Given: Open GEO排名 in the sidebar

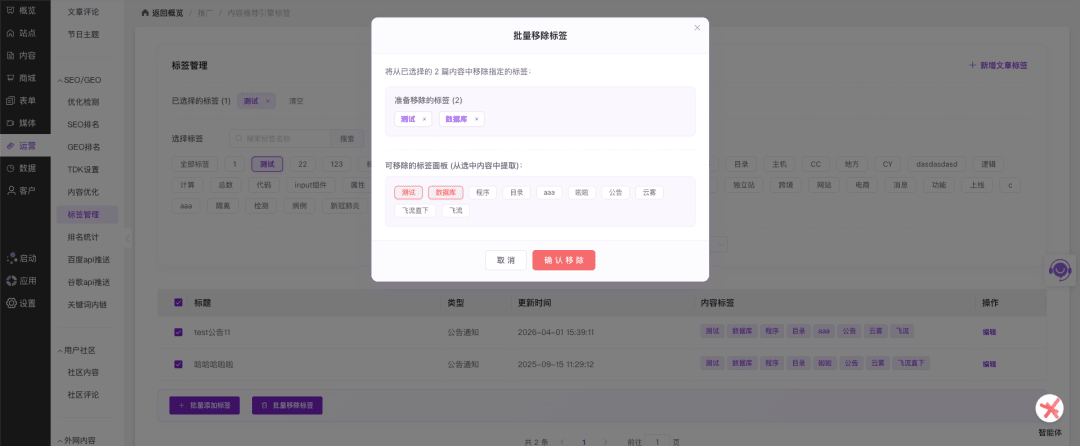Looking at the screenshot, I should [x=83, y=147].
